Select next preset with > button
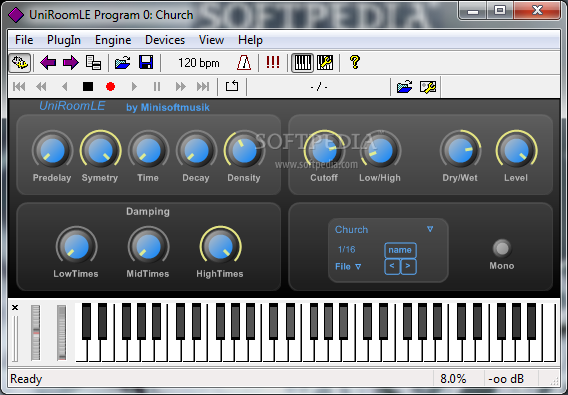The width and height of the screenshot is (568, 395). 408,266
